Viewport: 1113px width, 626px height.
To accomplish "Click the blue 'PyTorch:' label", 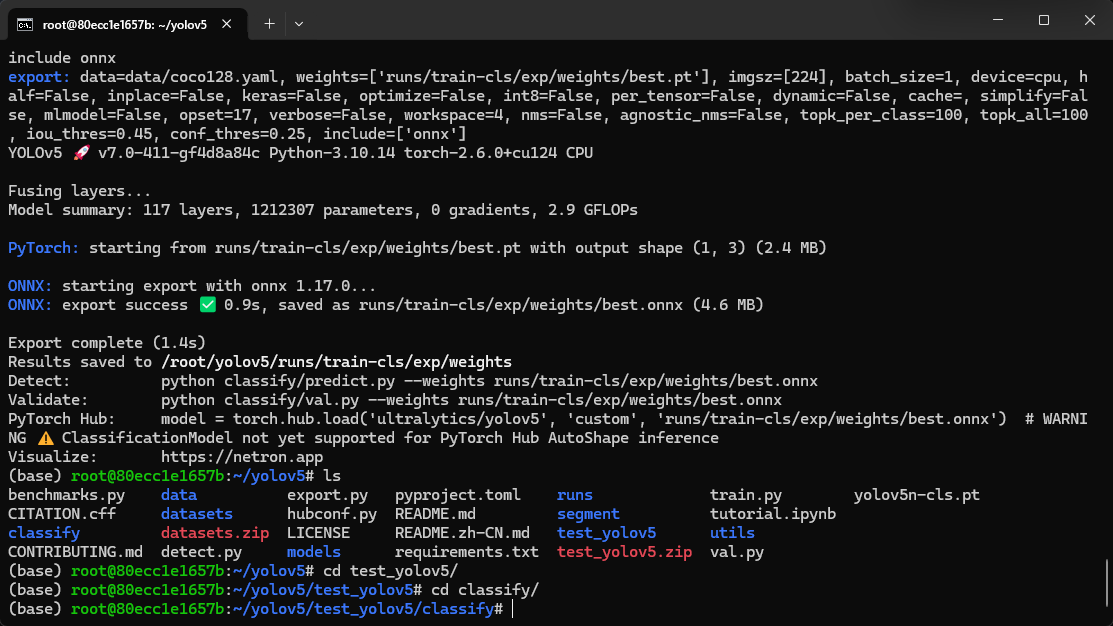I will [43, 248].
